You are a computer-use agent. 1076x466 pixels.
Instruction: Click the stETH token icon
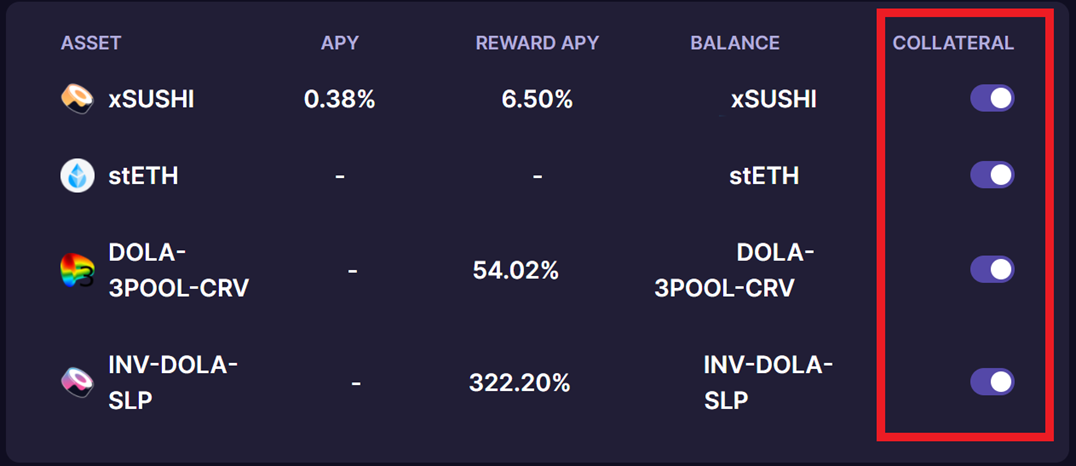point(77,176)
